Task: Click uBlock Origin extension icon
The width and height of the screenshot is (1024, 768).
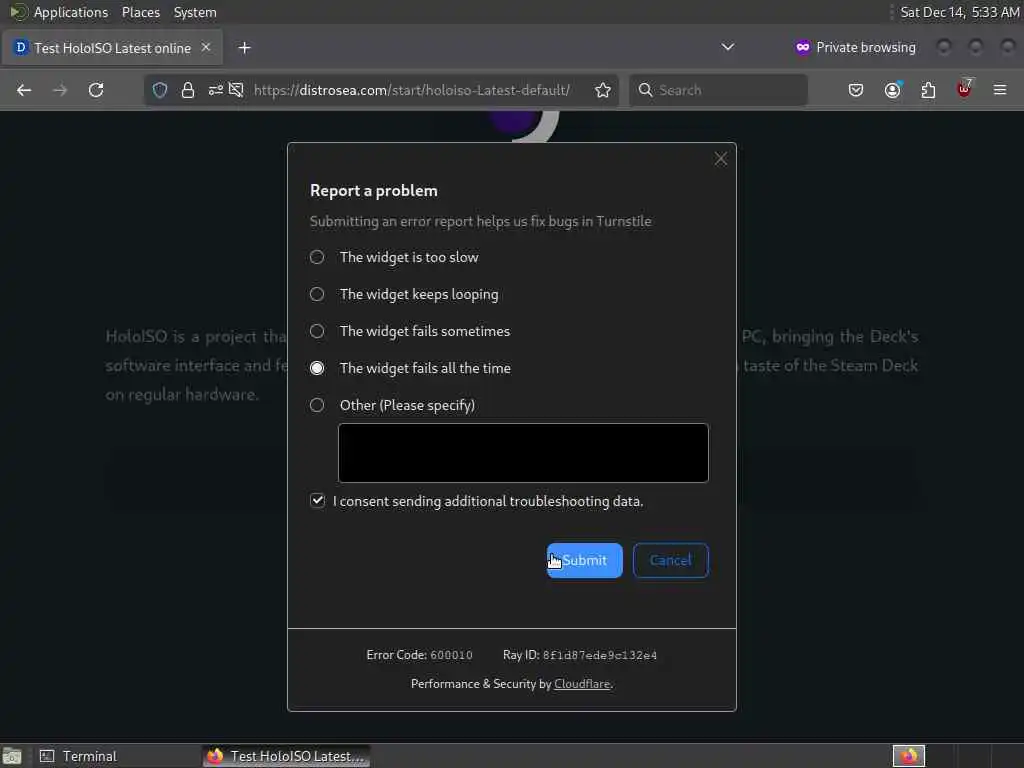Action: coord(965,88)
